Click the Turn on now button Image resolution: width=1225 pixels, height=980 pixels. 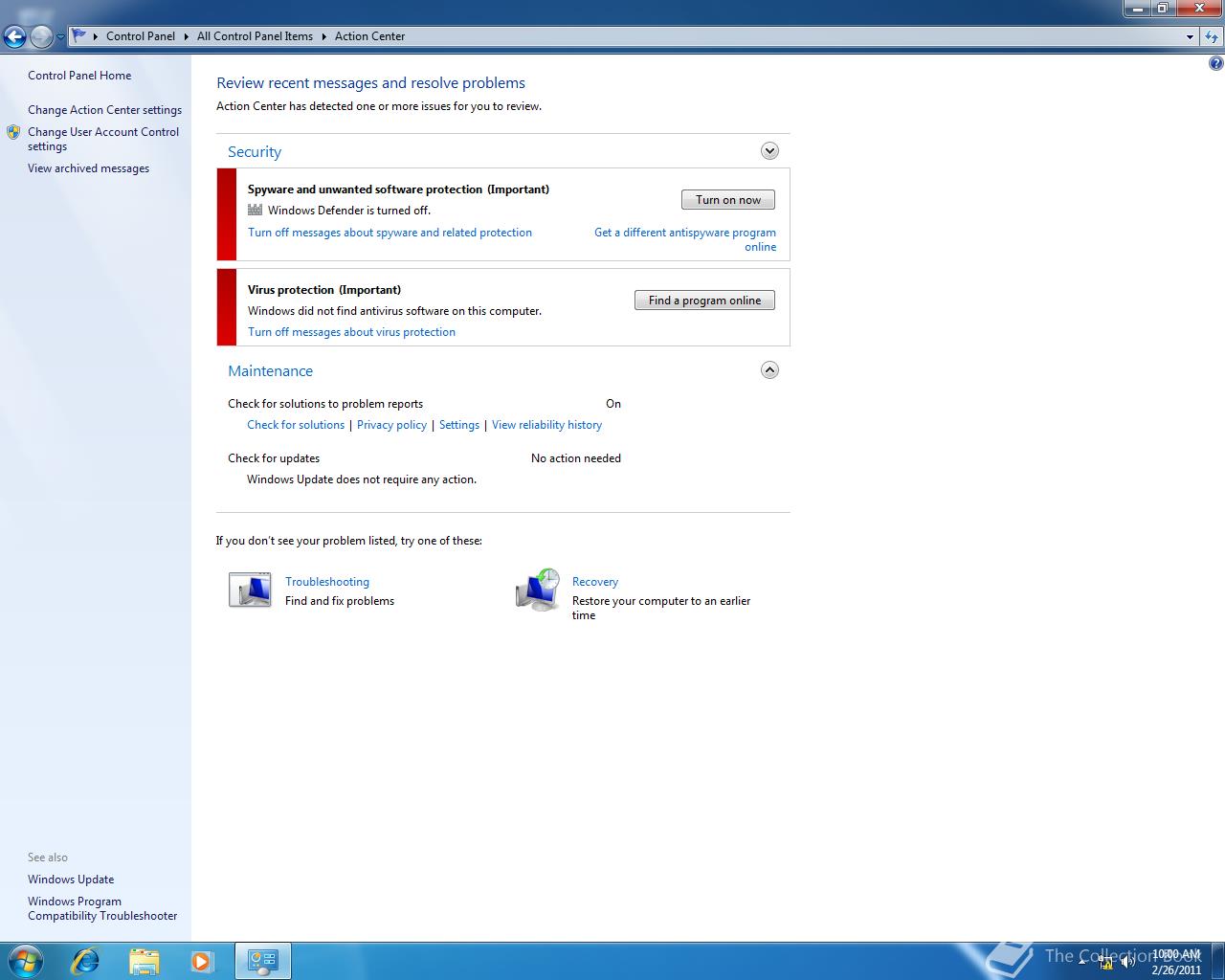pyautogui.click(x=728, y=200)
